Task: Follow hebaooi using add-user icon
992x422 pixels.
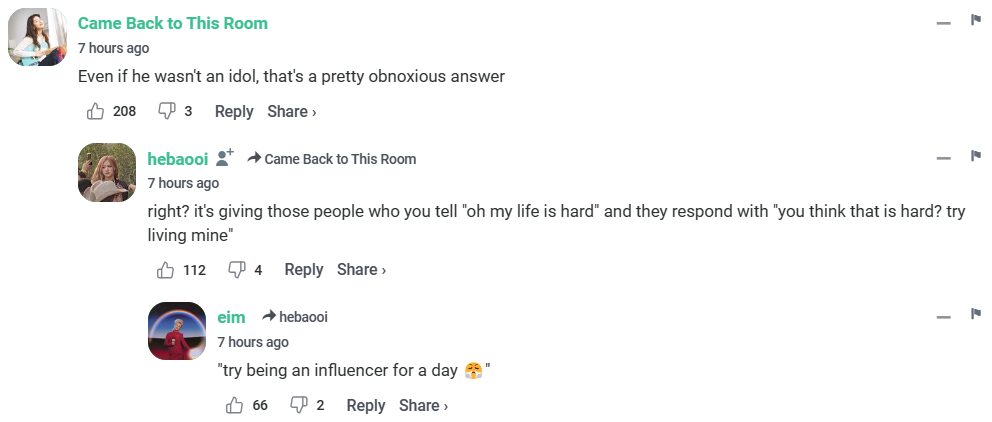Action: point(225,158)
